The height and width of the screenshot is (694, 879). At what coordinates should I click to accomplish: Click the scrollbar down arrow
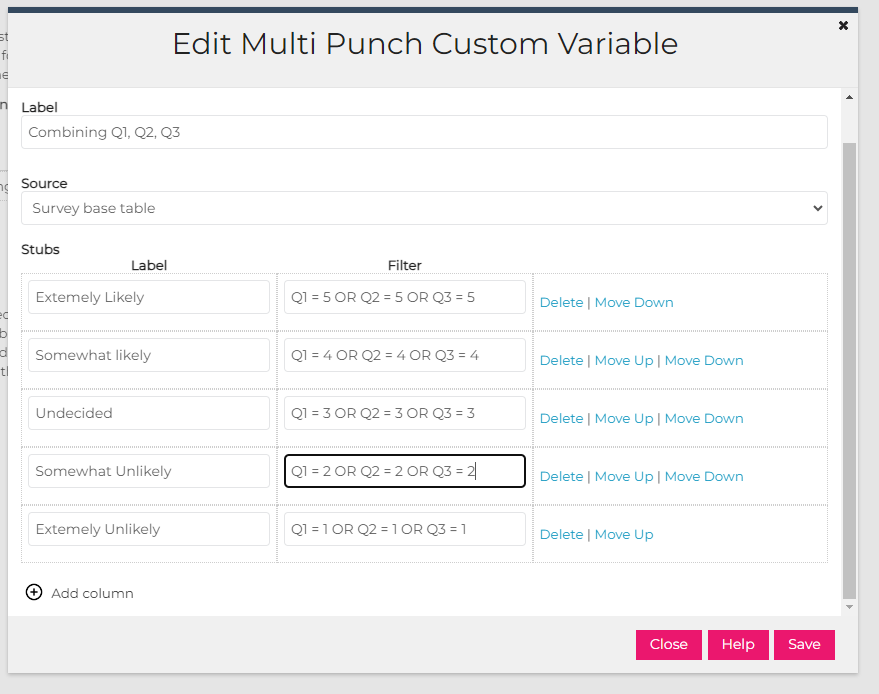pos(850,606)
